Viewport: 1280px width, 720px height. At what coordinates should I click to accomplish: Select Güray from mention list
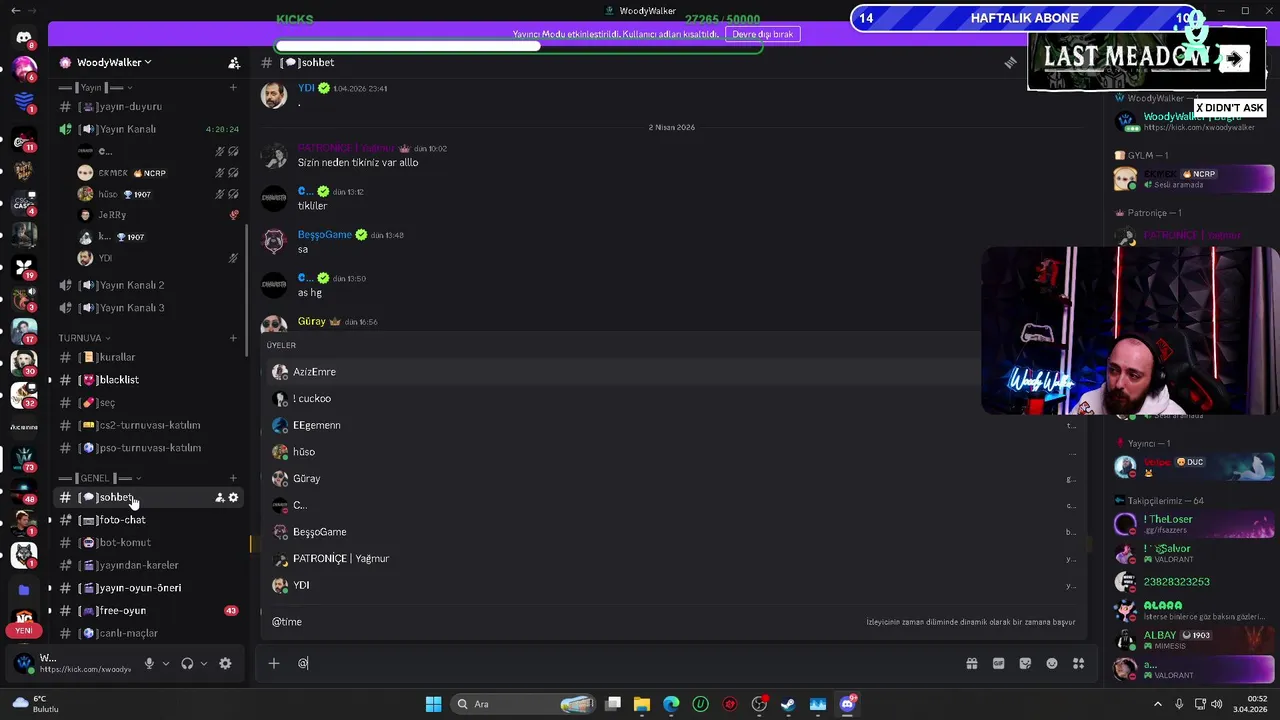pos(672,478)
